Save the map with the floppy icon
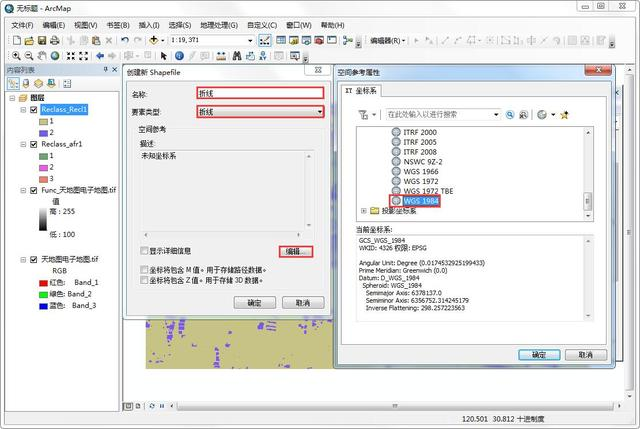The height and width of the screenshot is (429, 640). pyautogui.click(x=42, y=40)
